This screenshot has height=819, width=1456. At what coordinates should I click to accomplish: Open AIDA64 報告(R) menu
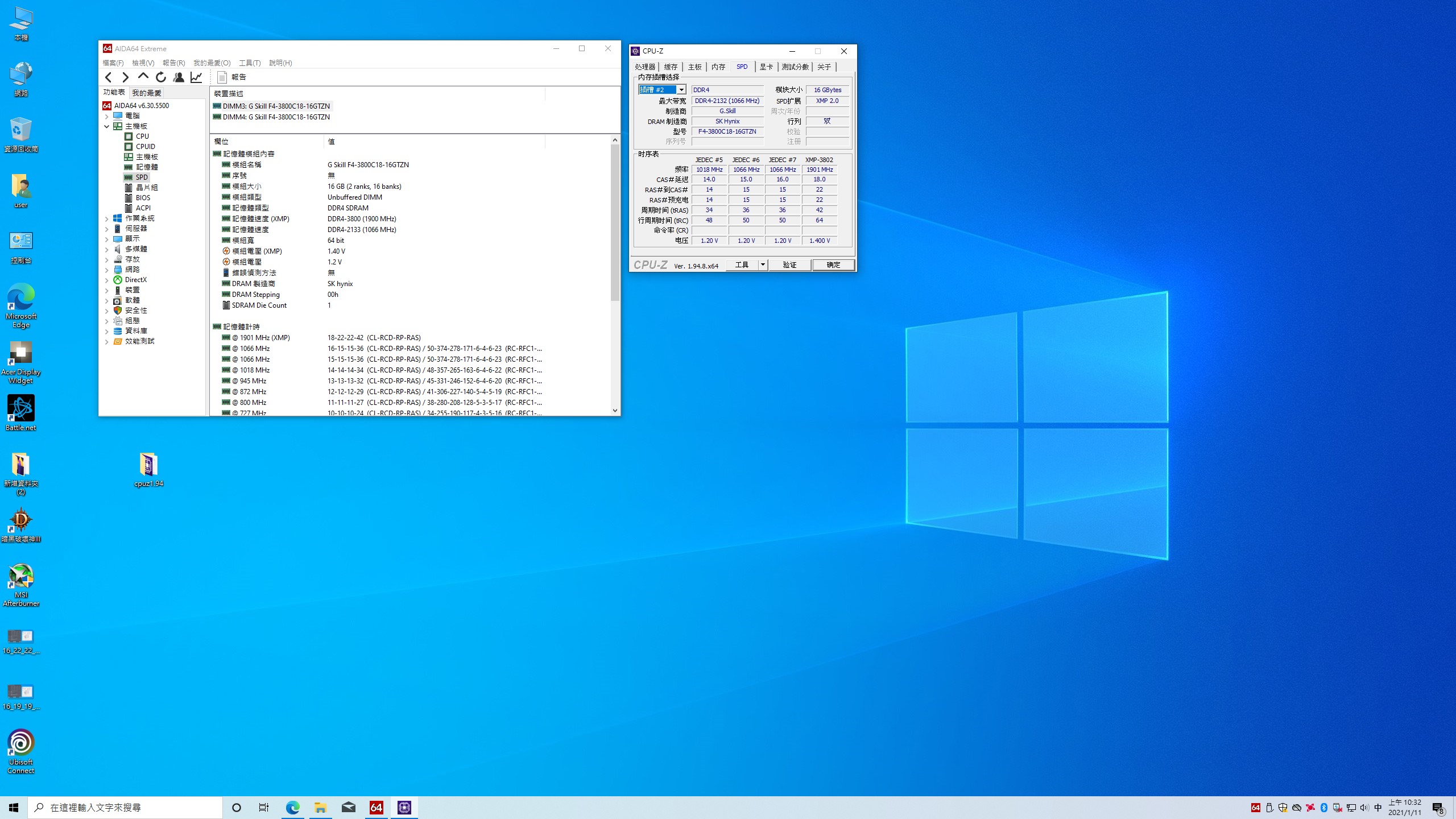point(174,63)
